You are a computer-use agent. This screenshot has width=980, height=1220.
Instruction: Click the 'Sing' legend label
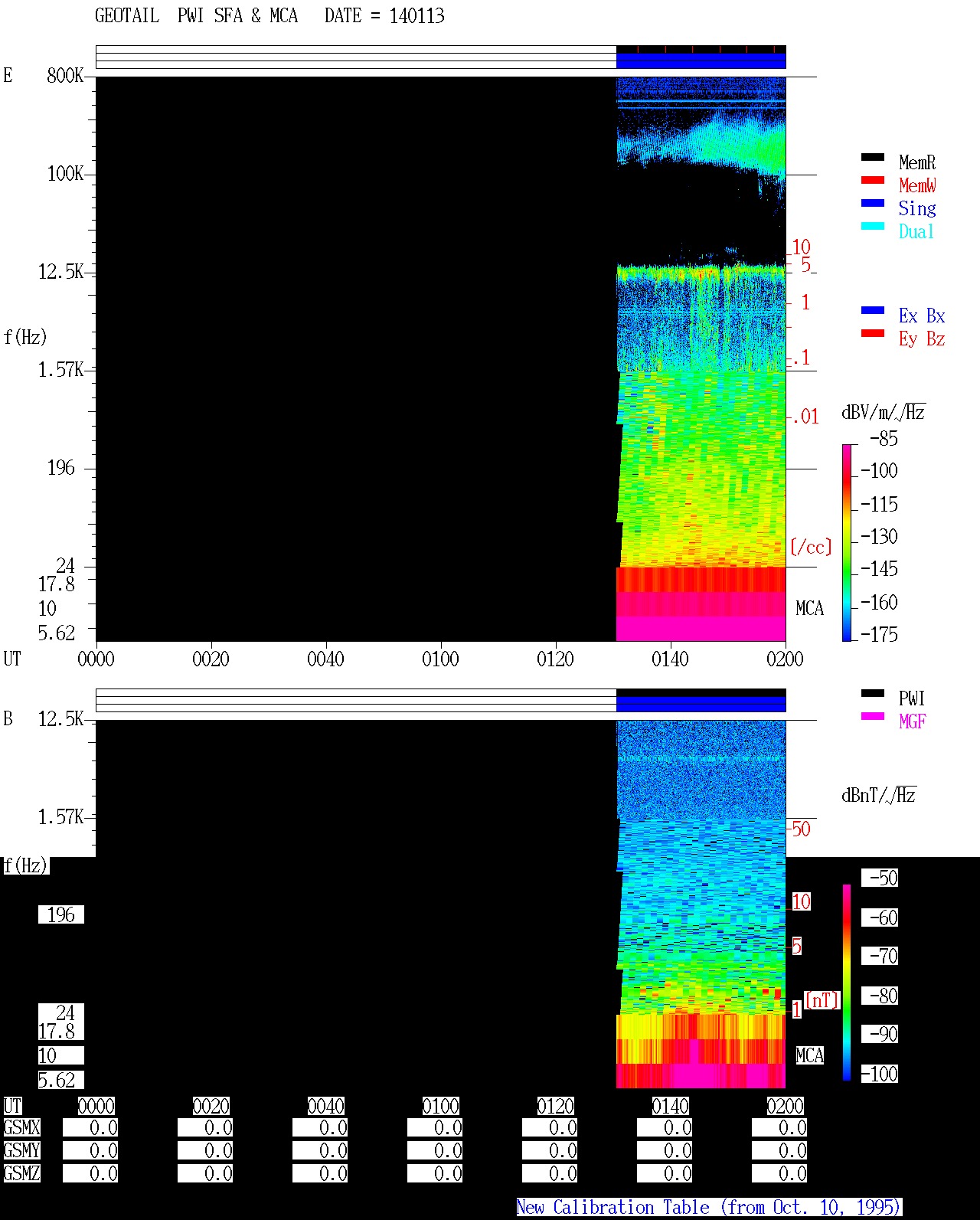click(917, 208)
